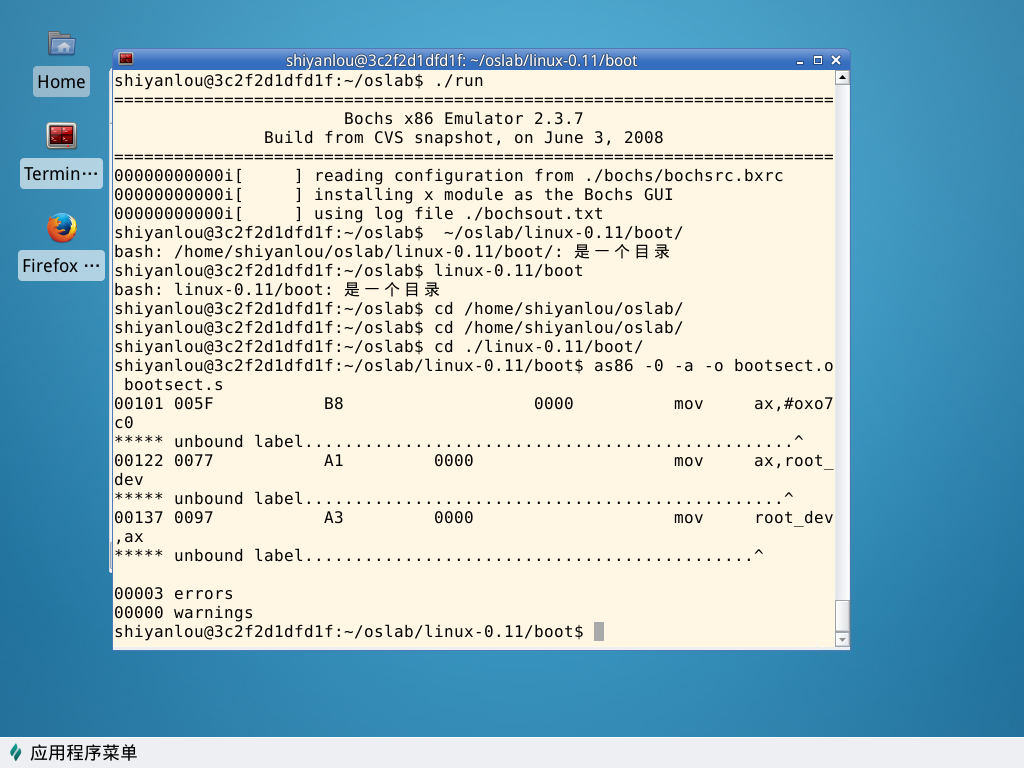1024x768 pixels.
Task: Close the terminal window
Action: tap(834, 60)
